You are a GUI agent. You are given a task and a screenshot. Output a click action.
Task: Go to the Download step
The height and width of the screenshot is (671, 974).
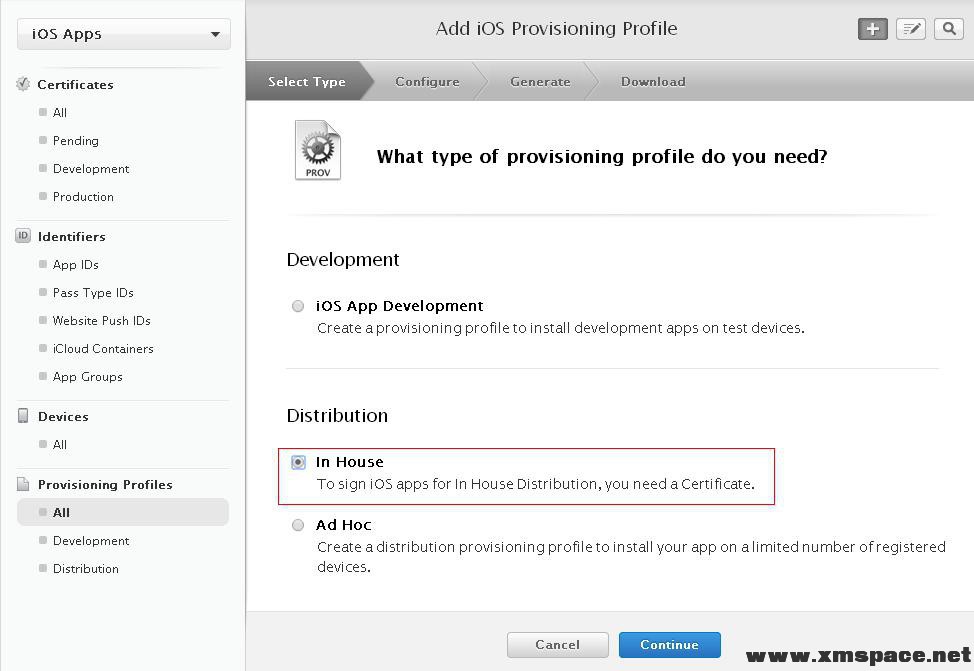tap(653, 81)
